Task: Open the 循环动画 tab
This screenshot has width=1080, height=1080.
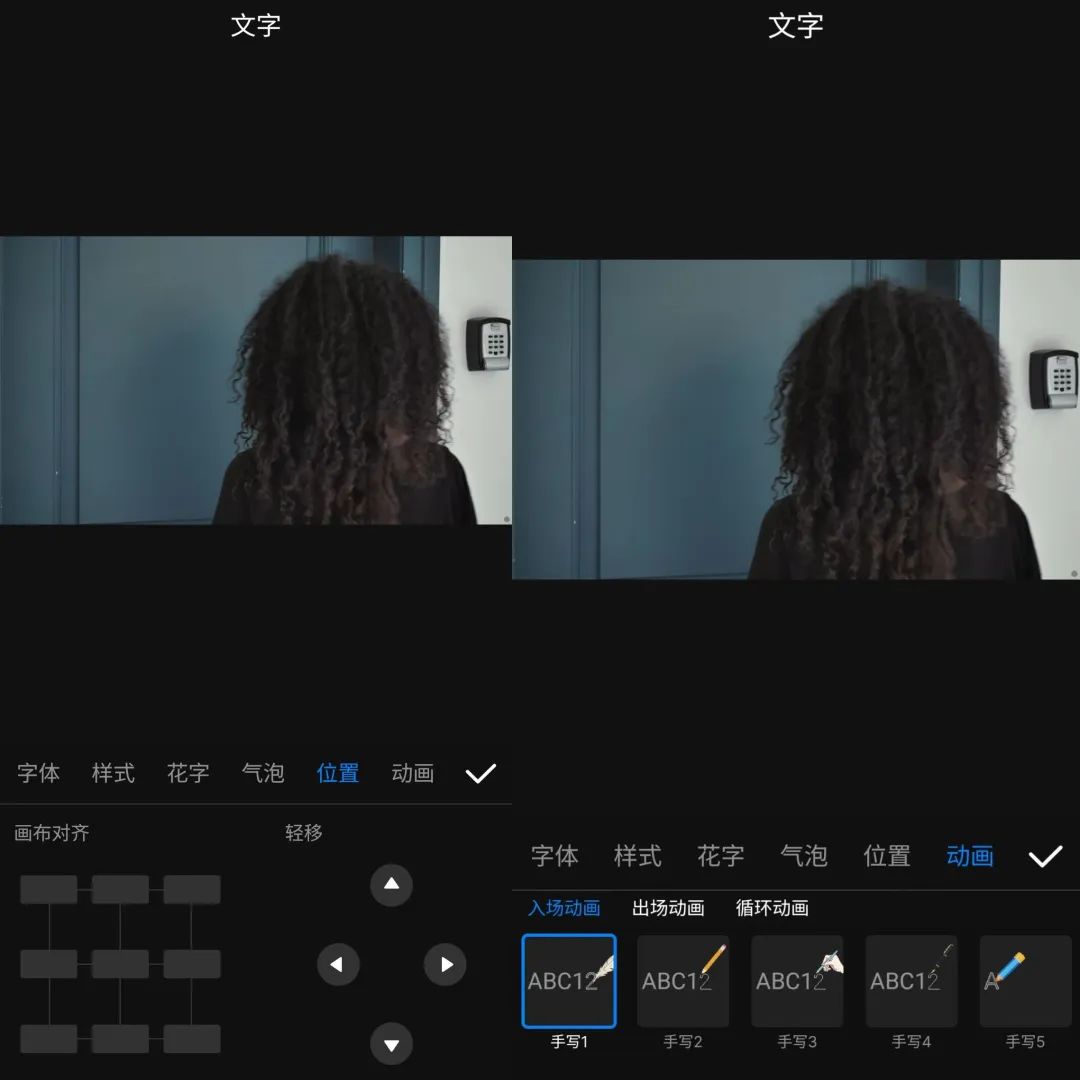Action: tap(772, 908)
